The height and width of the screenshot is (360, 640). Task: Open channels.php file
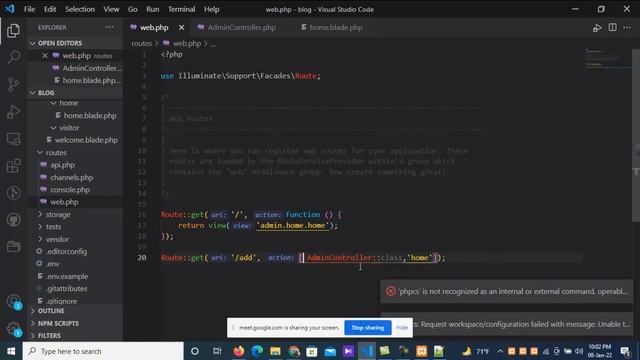[x=75, y=178]
